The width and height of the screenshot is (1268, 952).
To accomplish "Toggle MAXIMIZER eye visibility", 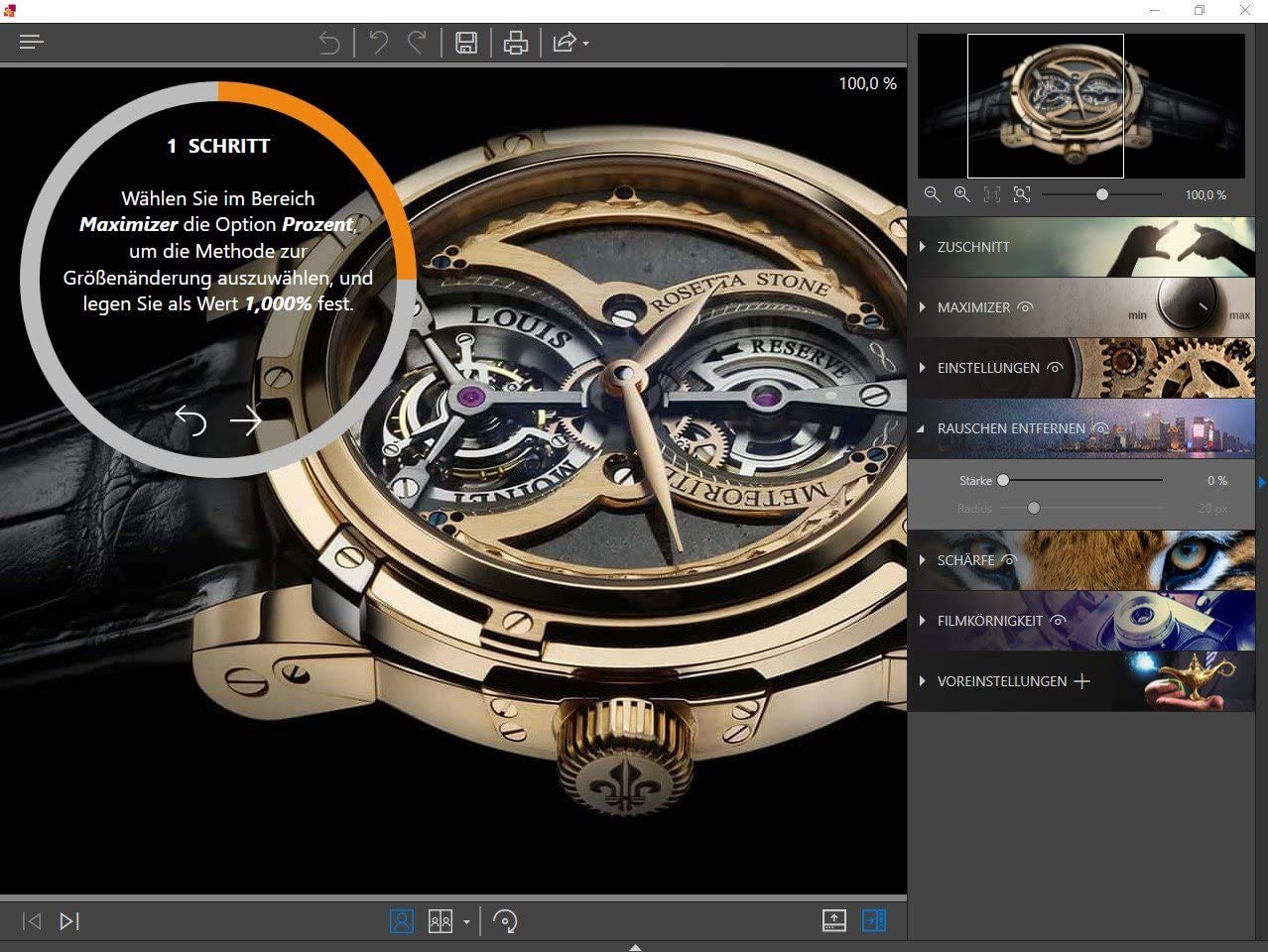I will (x=1026, y=307).
